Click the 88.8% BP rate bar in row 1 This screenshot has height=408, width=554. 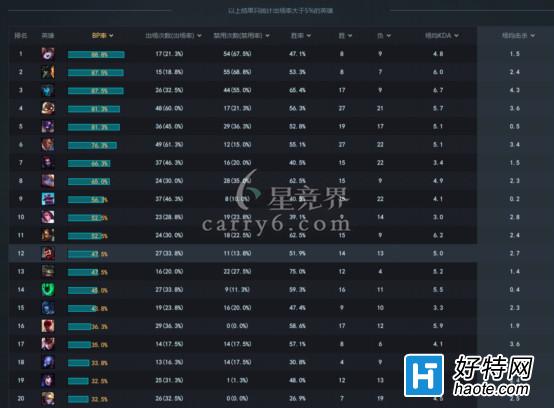tap(96, 54)
